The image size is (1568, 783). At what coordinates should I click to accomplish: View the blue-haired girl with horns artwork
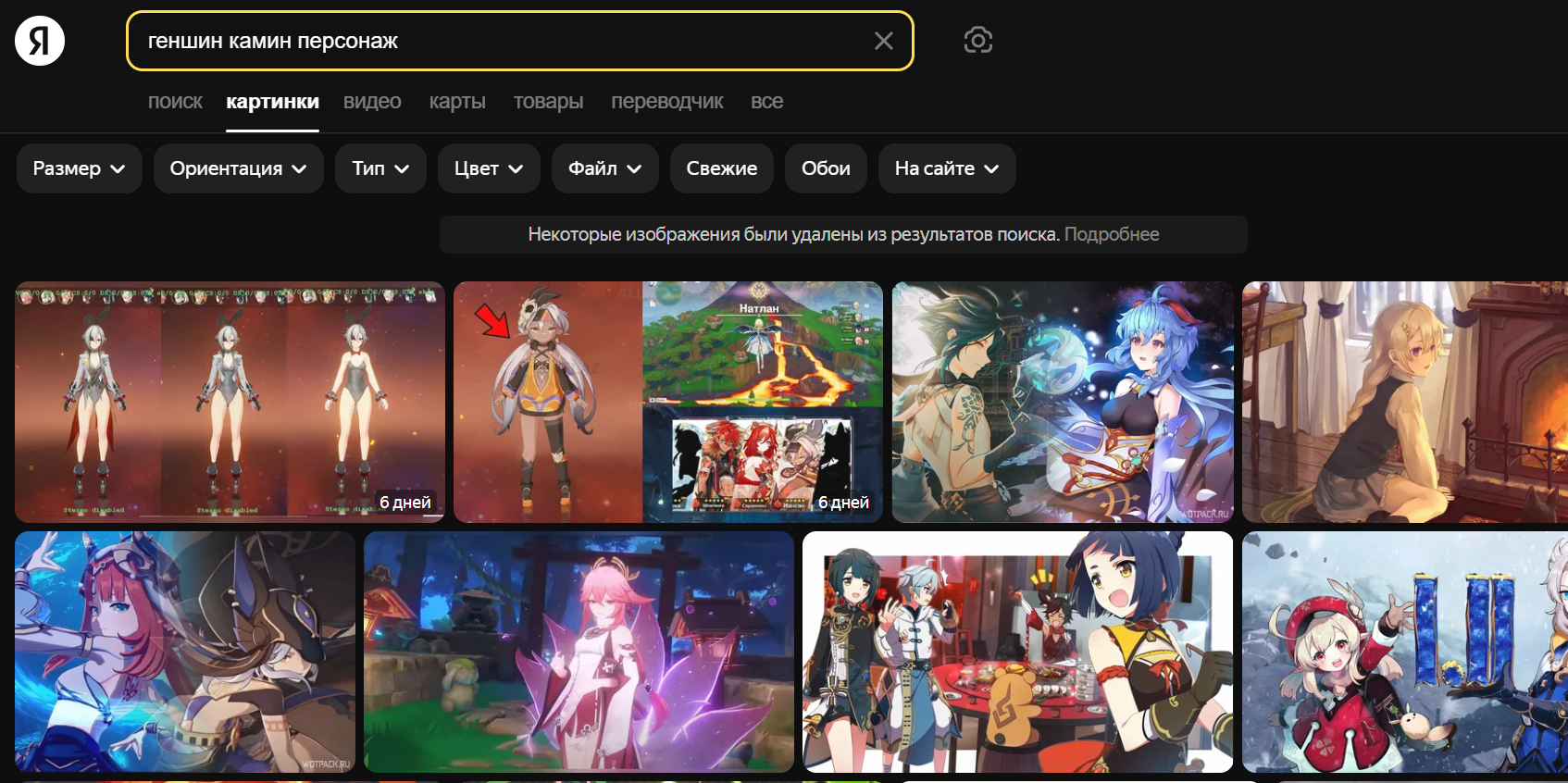point(1063,402)
